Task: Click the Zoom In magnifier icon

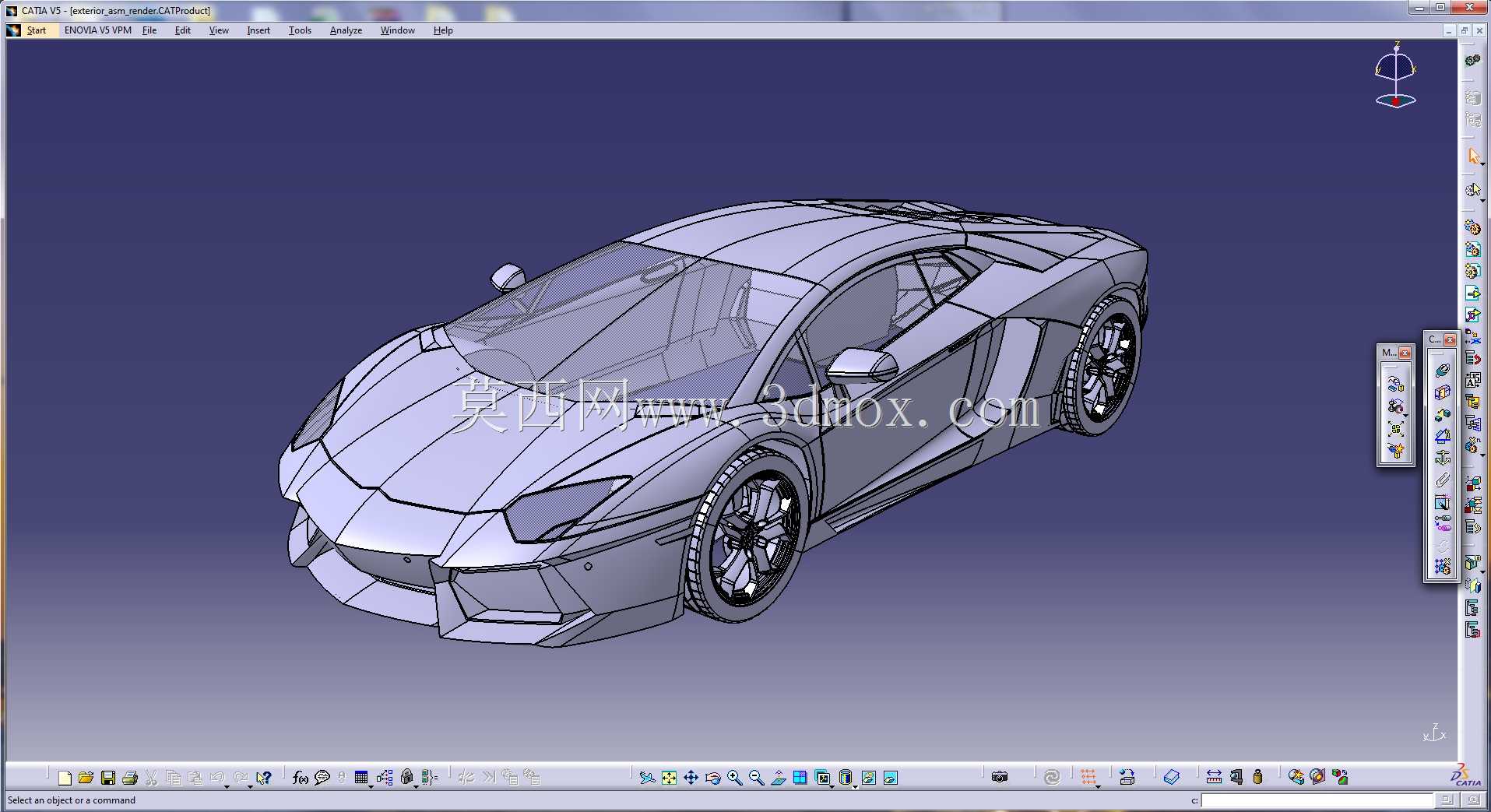Action: point(734,777)
